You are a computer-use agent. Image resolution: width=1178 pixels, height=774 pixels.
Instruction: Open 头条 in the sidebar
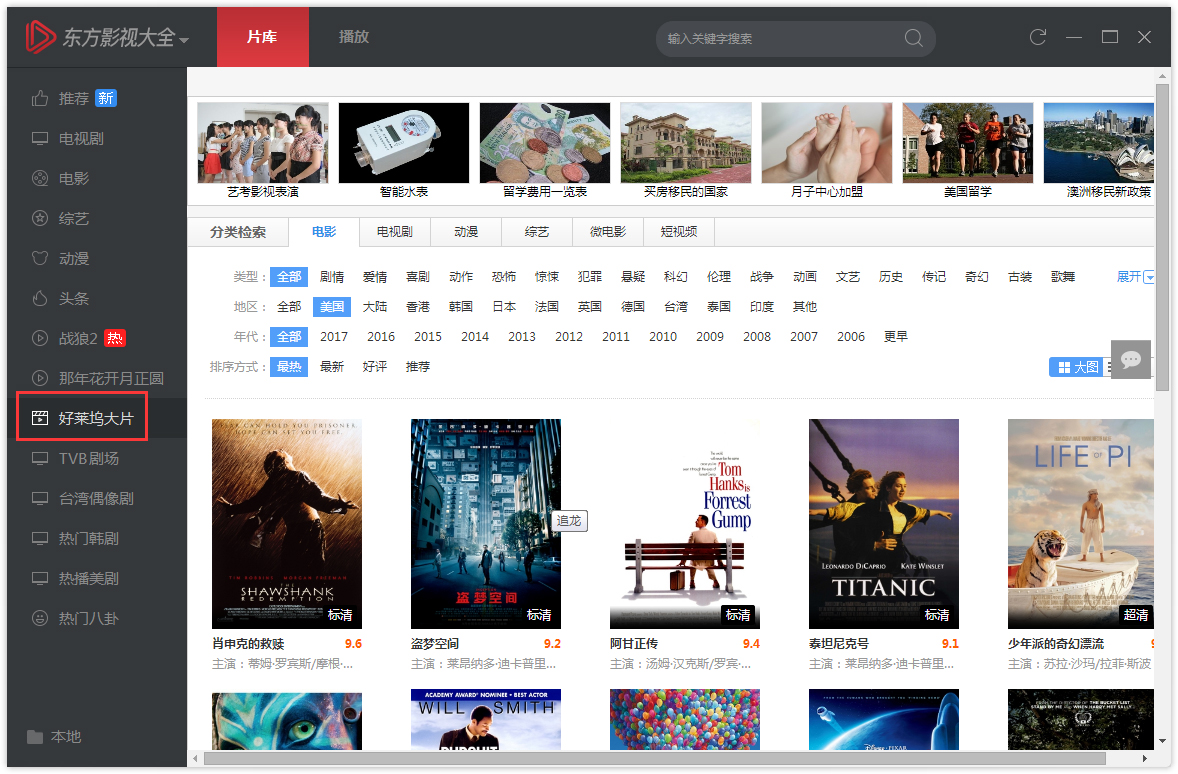pyautogui.click(x=74, y=298)
